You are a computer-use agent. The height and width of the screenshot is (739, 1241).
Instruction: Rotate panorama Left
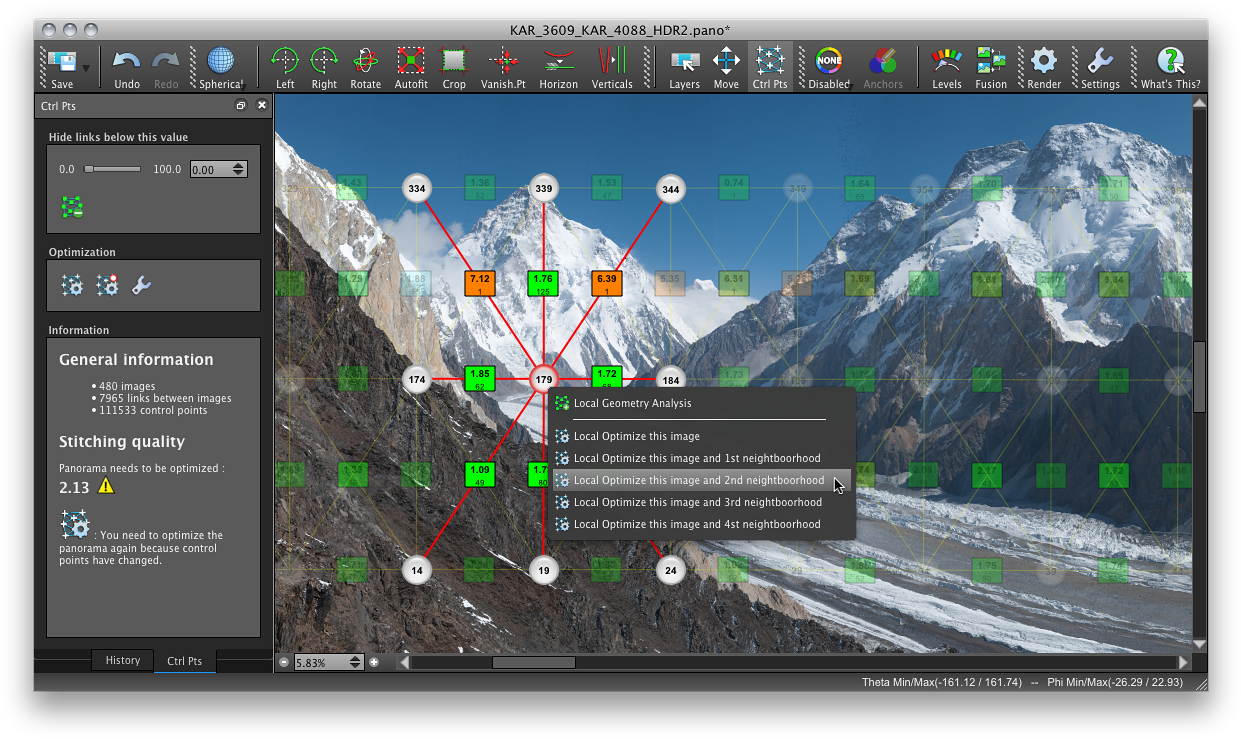click(285, 67)
